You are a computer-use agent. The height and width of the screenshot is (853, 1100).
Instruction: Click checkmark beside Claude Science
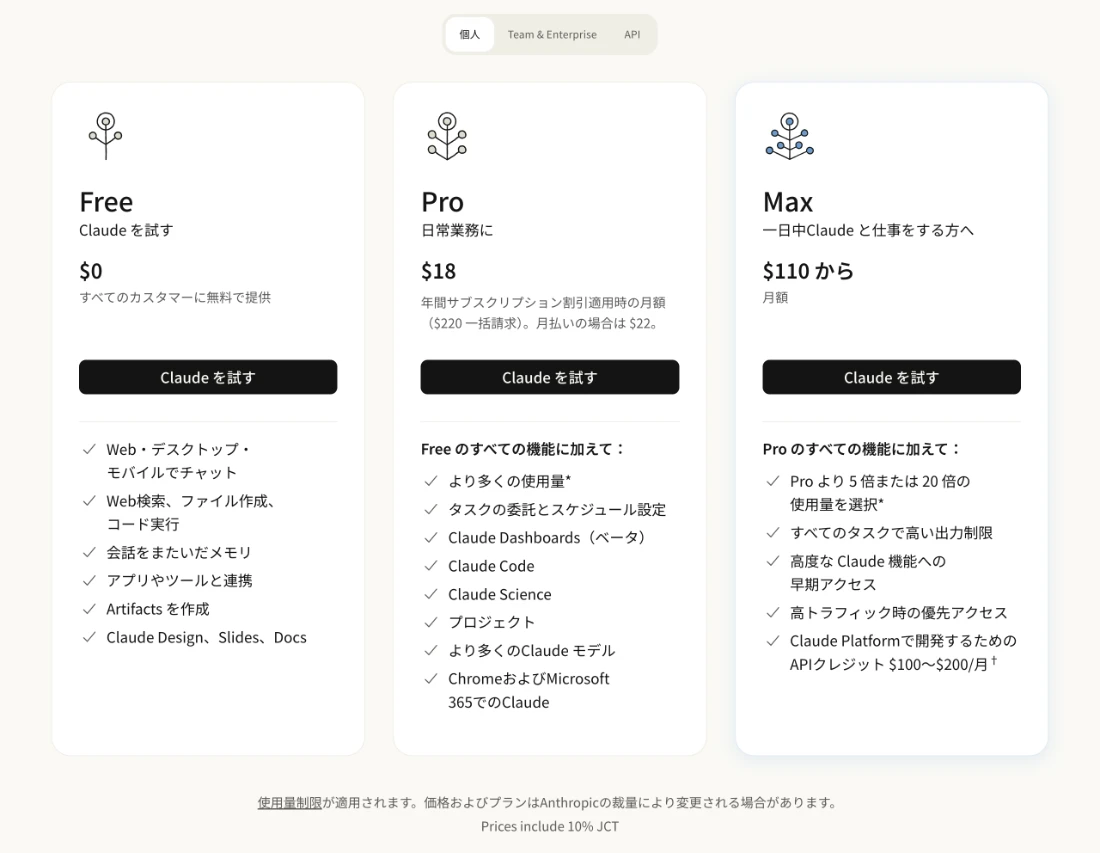pos(431,594)
